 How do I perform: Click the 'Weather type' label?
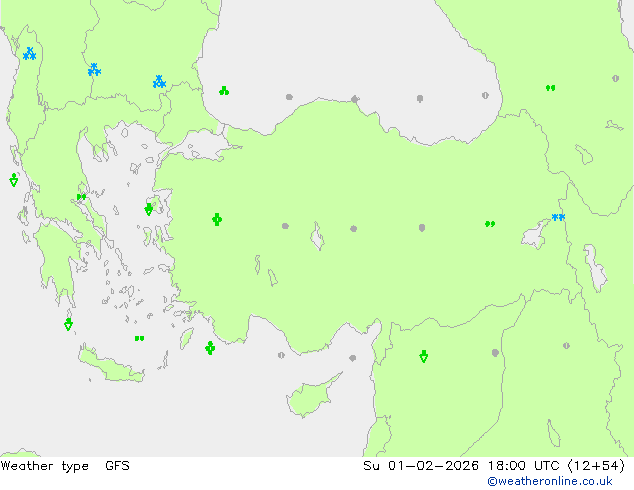(x=44, y=466)
